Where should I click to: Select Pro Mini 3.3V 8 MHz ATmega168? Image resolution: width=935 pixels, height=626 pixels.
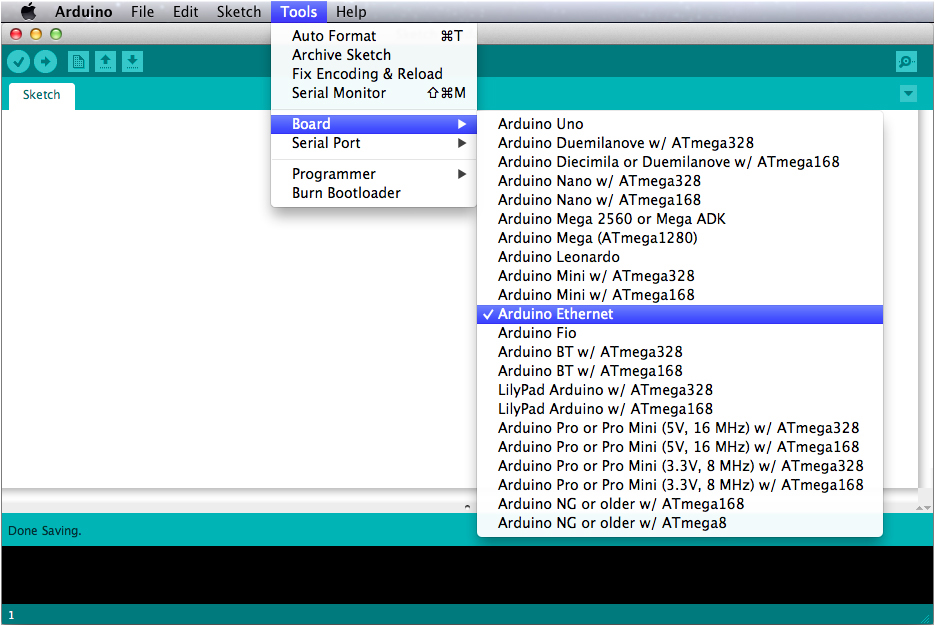680,485
